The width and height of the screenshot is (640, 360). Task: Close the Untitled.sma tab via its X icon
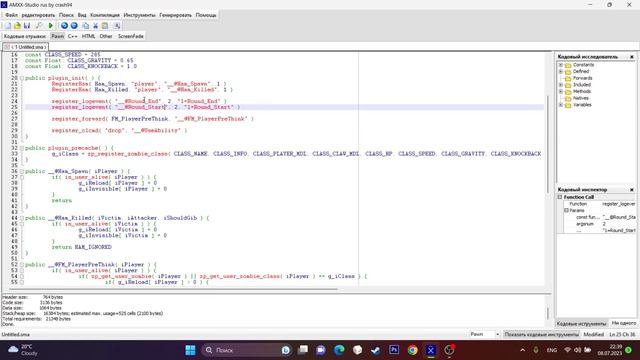click(7, 47)
